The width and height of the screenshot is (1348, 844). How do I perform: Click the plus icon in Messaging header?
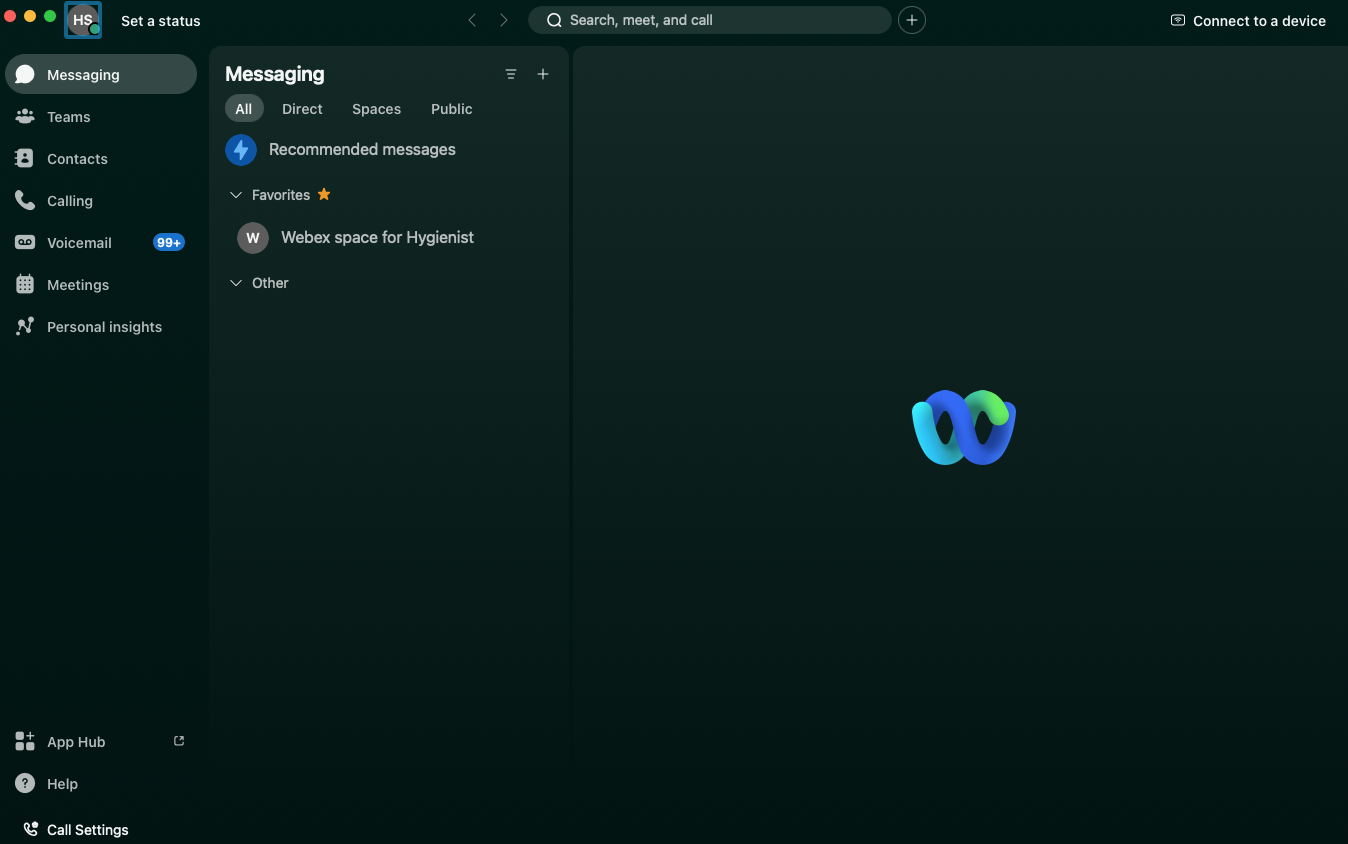(x=543, y=74)
